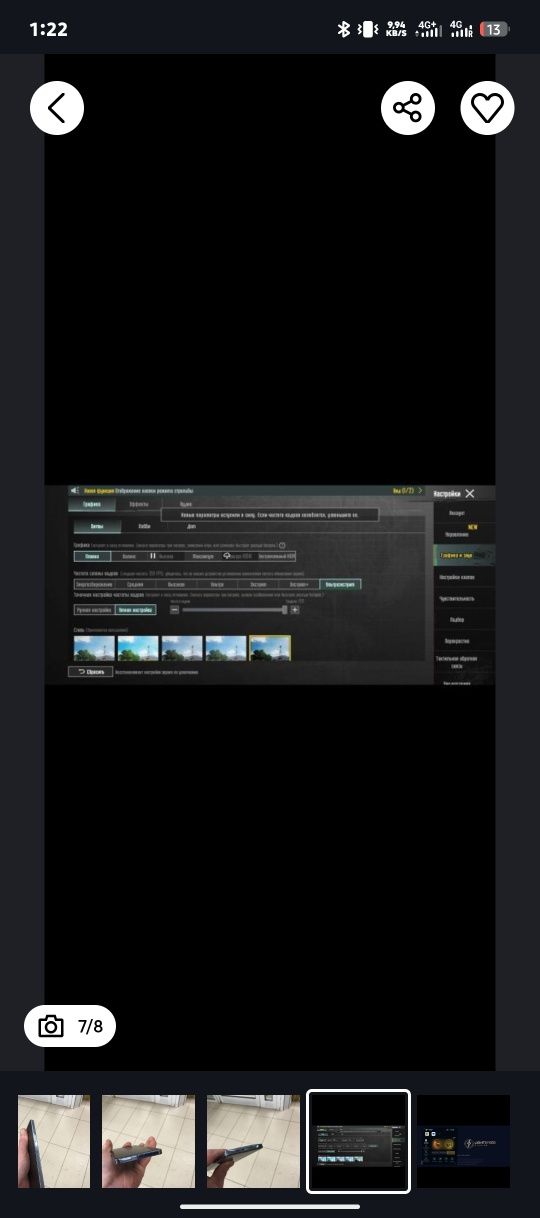Choose the fifth highlighted style preview
The image size is (540, 1218).
point(270,648)
